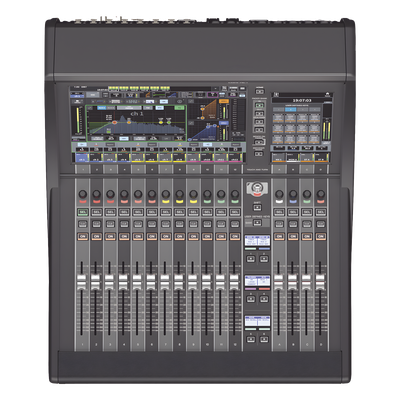Select the channel 7 encoder with yellow LED

click(165, 194)
